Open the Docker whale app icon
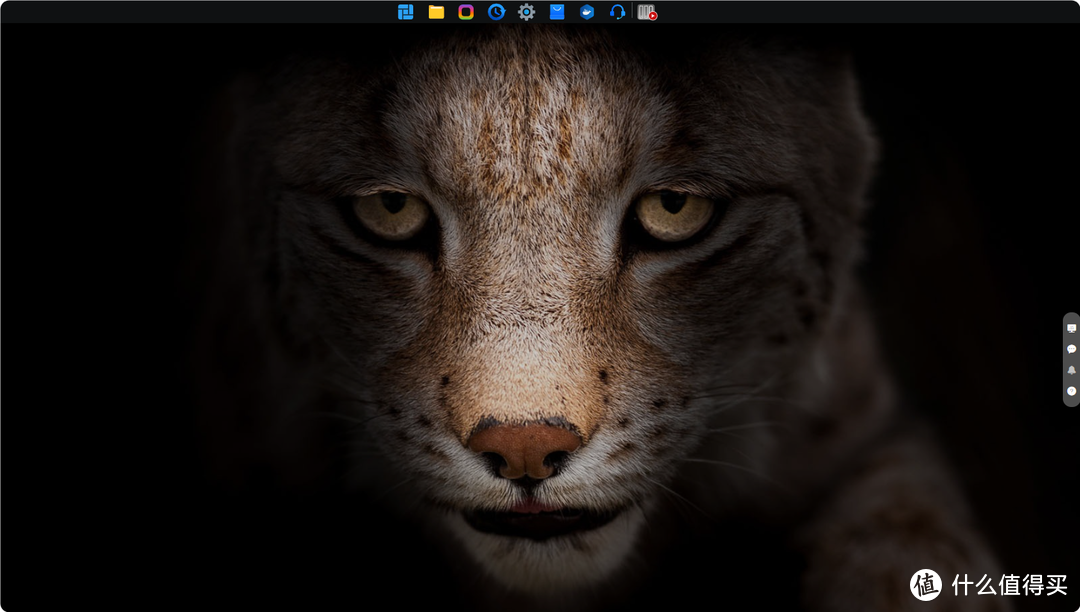Image resolution: width=1080 pixels, height=612 pixels. pyautogui.click(x=587, y=12)
